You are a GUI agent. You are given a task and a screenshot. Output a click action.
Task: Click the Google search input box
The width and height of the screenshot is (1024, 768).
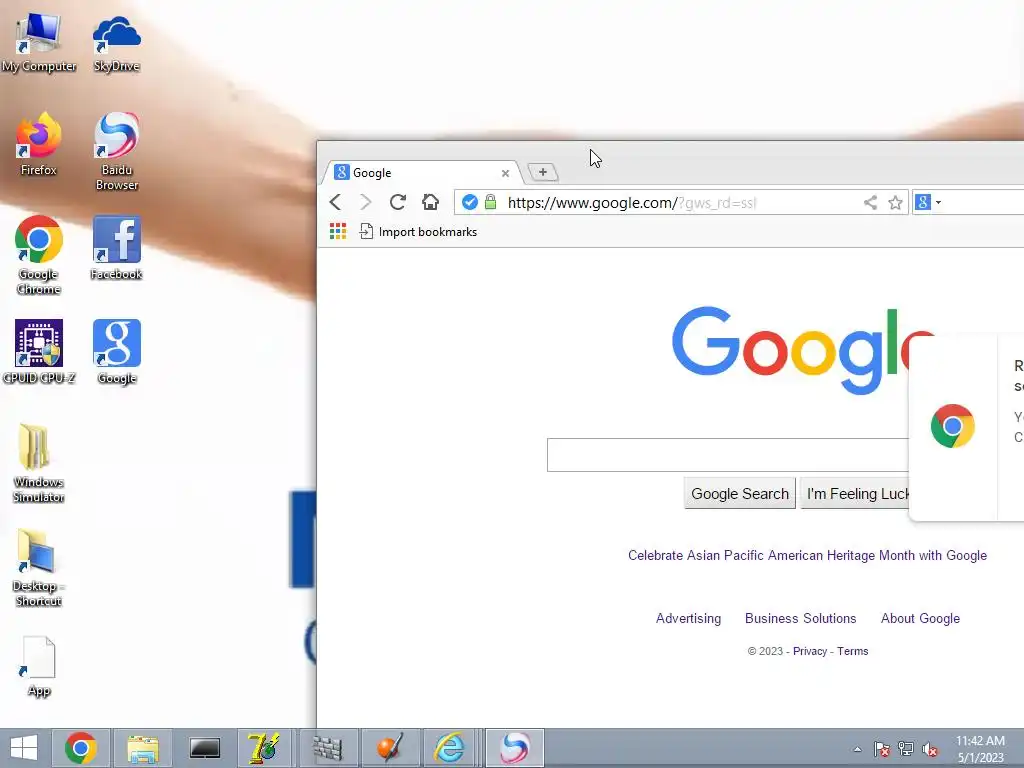728,455
